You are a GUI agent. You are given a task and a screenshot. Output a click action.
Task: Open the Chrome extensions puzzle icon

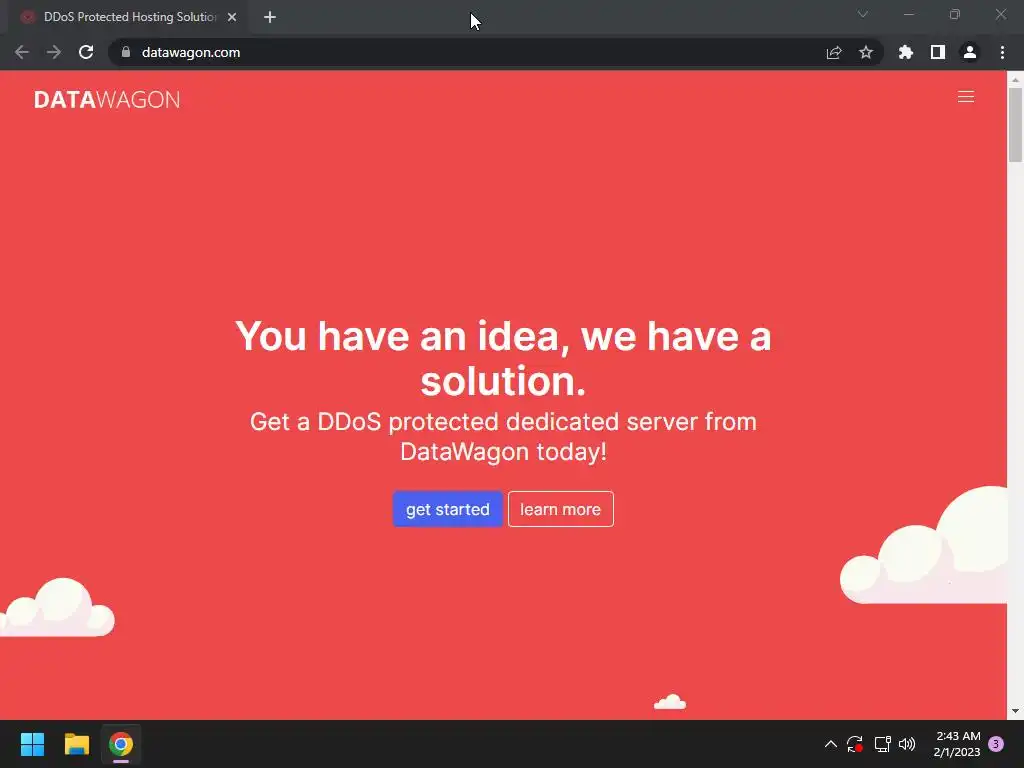[x=906, y=52]
